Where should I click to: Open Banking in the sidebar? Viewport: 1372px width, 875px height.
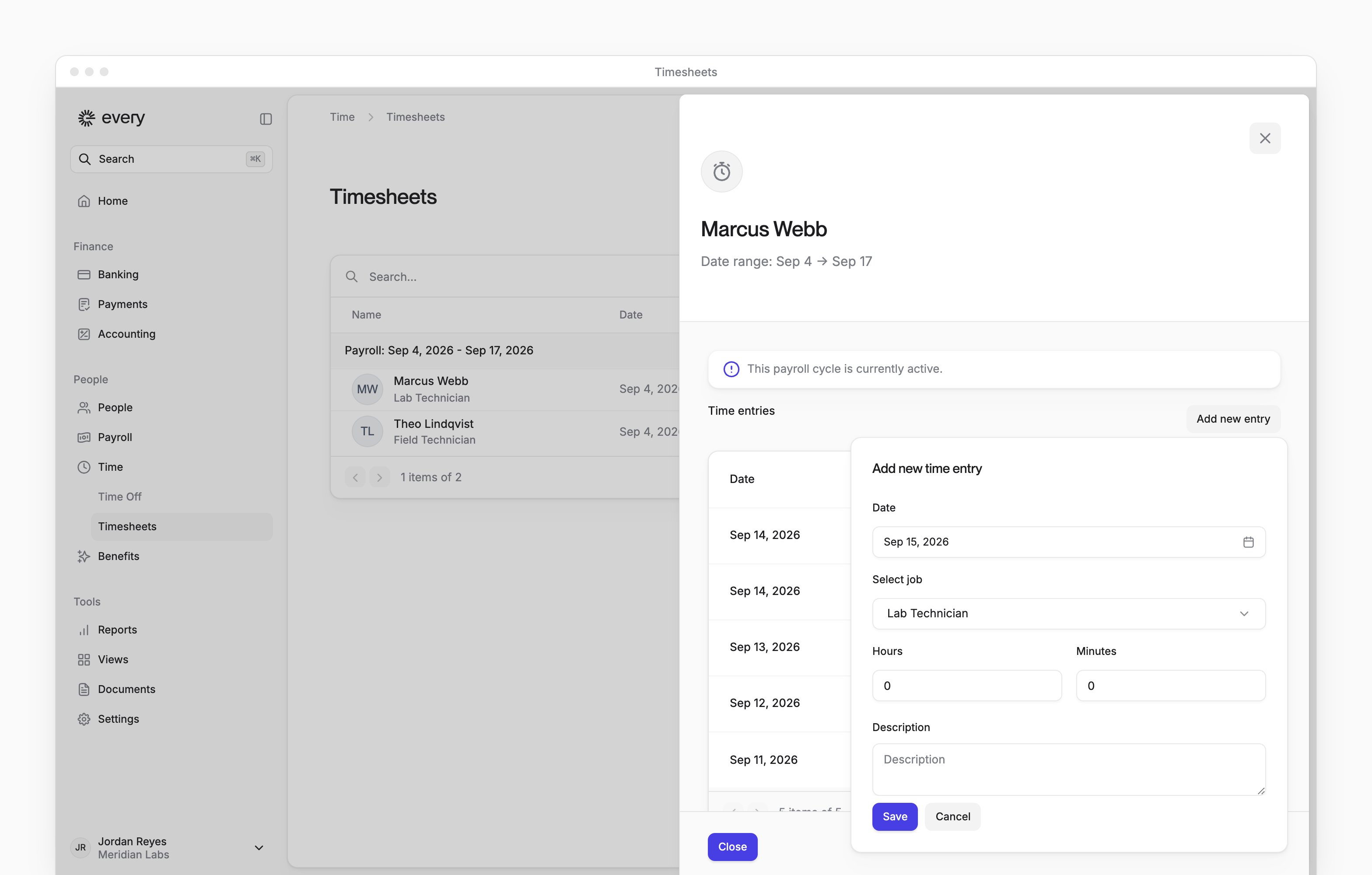pyautogui.click(x=118, y=274)
